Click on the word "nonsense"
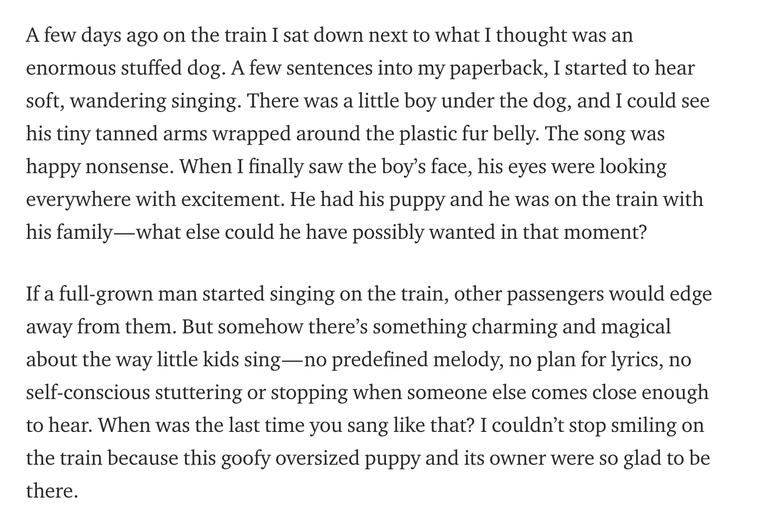Screen dimensions: 759x519 click(x=129, y=167)
